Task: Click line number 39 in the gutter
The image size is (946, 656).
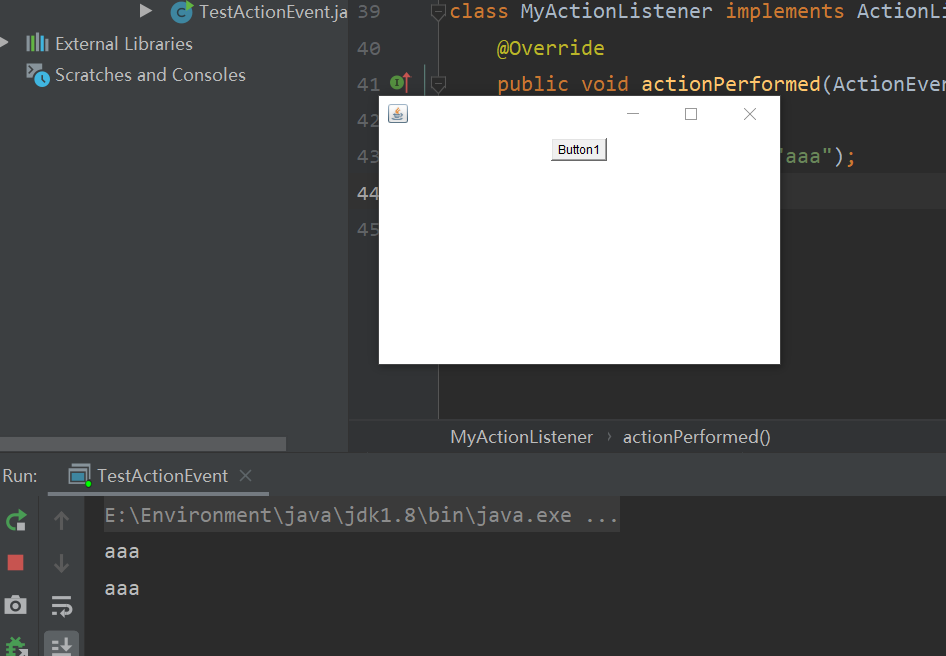Action: 369,11
